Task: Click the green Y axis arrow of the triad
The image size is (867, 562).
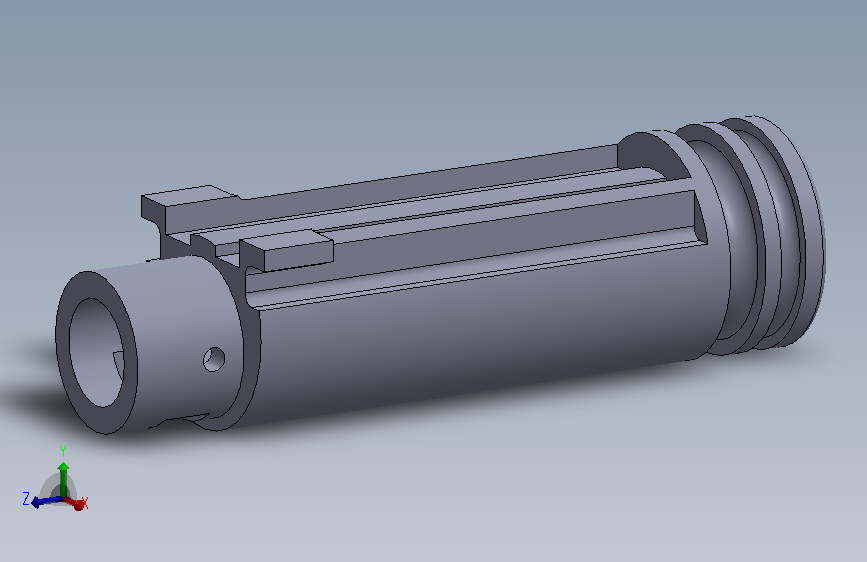Action: pyautogui.click(x=63, y=479)
